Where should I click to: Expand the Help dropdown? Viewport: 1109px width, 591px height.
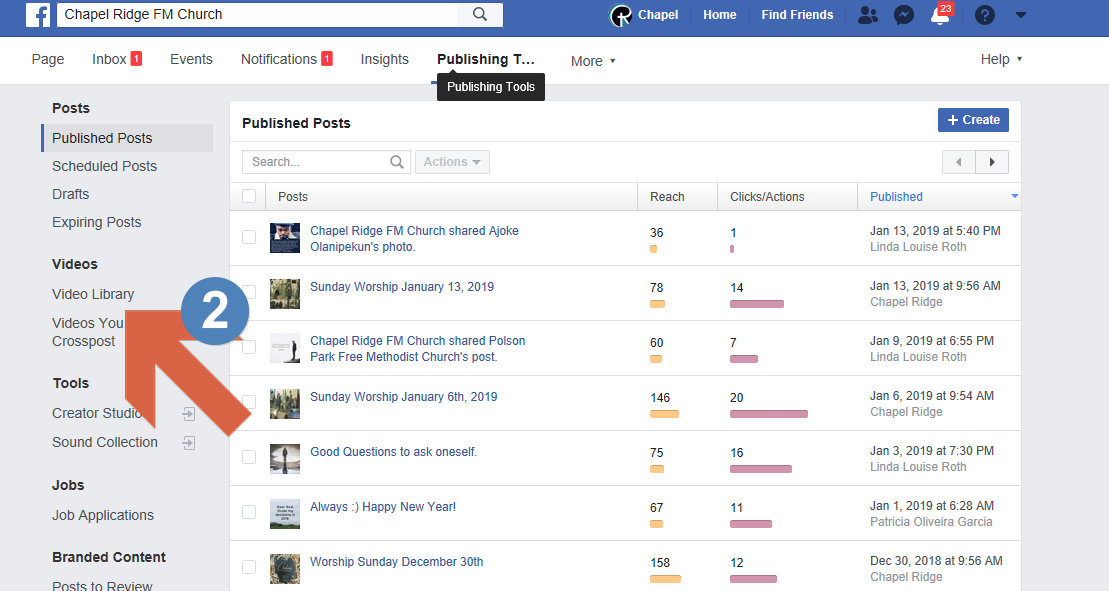pyautogui.click(x=1001, y=59)
